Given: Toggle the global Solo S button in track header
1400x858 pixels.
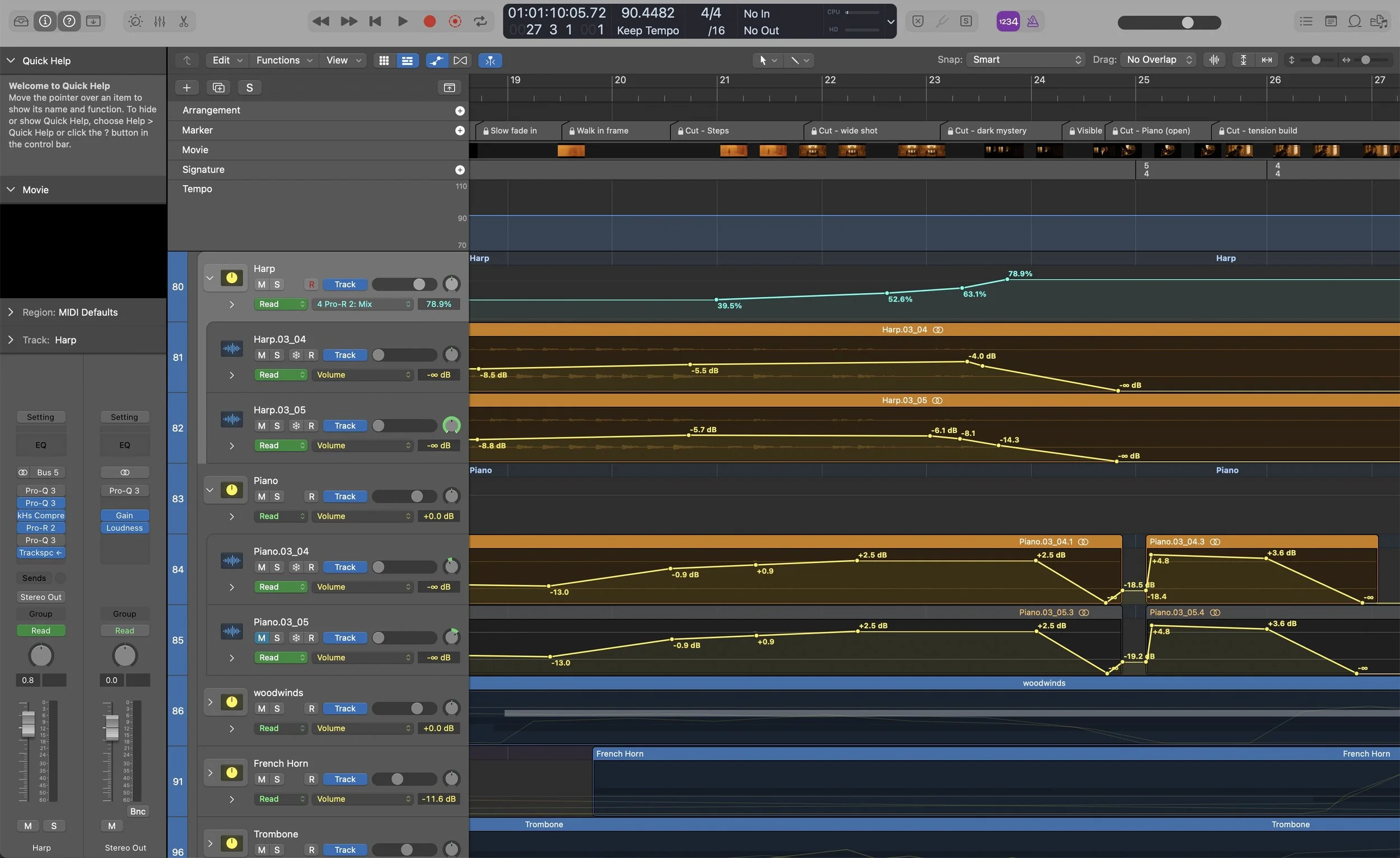Looking at the screenshot, I should [x=249, y=87].
